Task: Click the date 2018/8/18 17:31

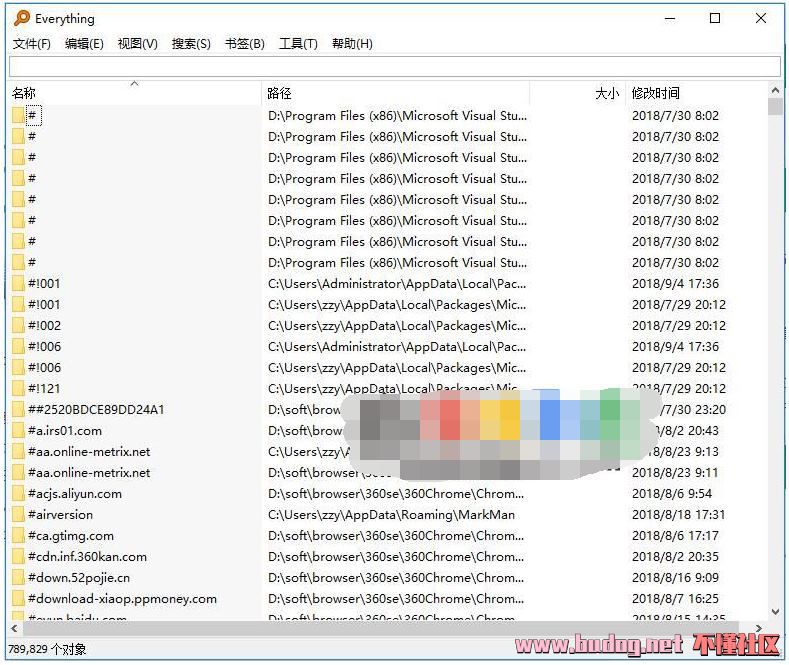Action: (x=678, y=515)
